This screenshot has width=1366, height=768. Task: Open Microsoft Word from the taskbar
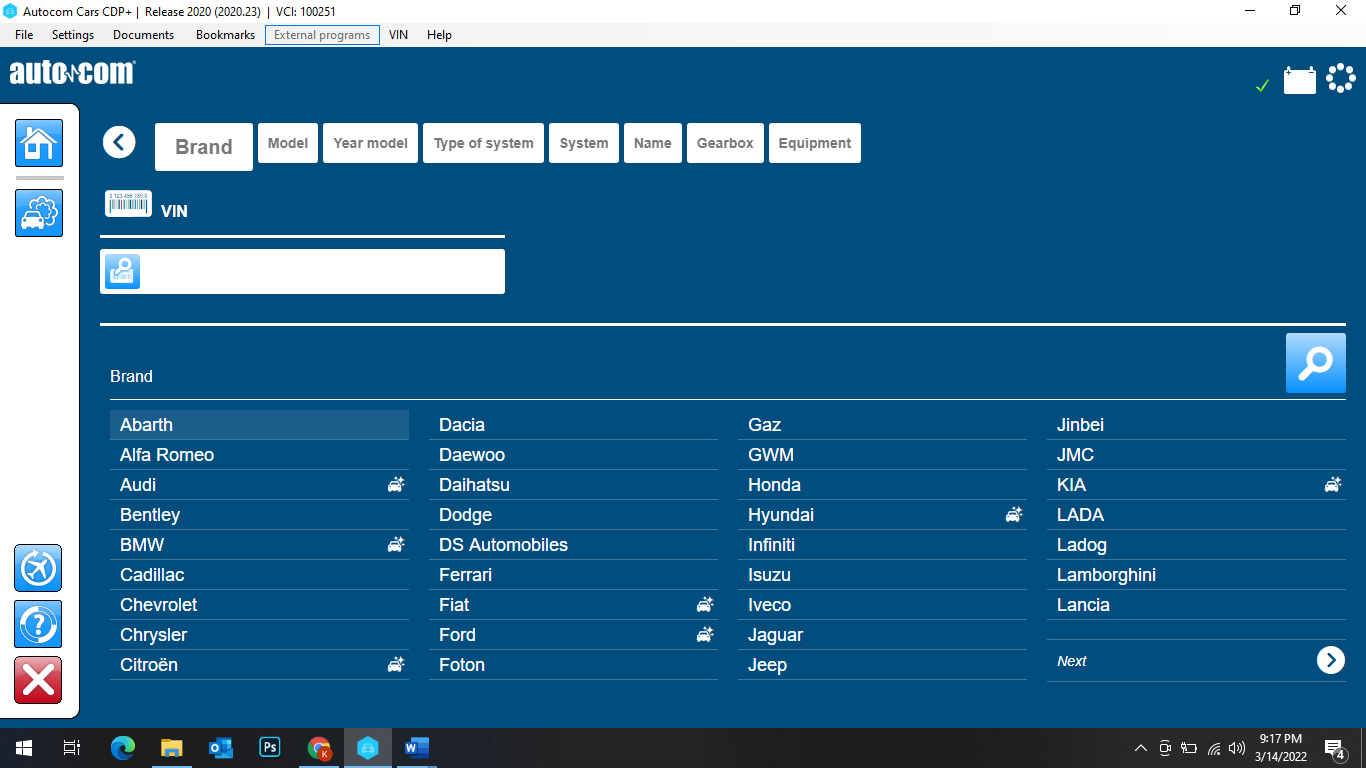tap(416, 747)
